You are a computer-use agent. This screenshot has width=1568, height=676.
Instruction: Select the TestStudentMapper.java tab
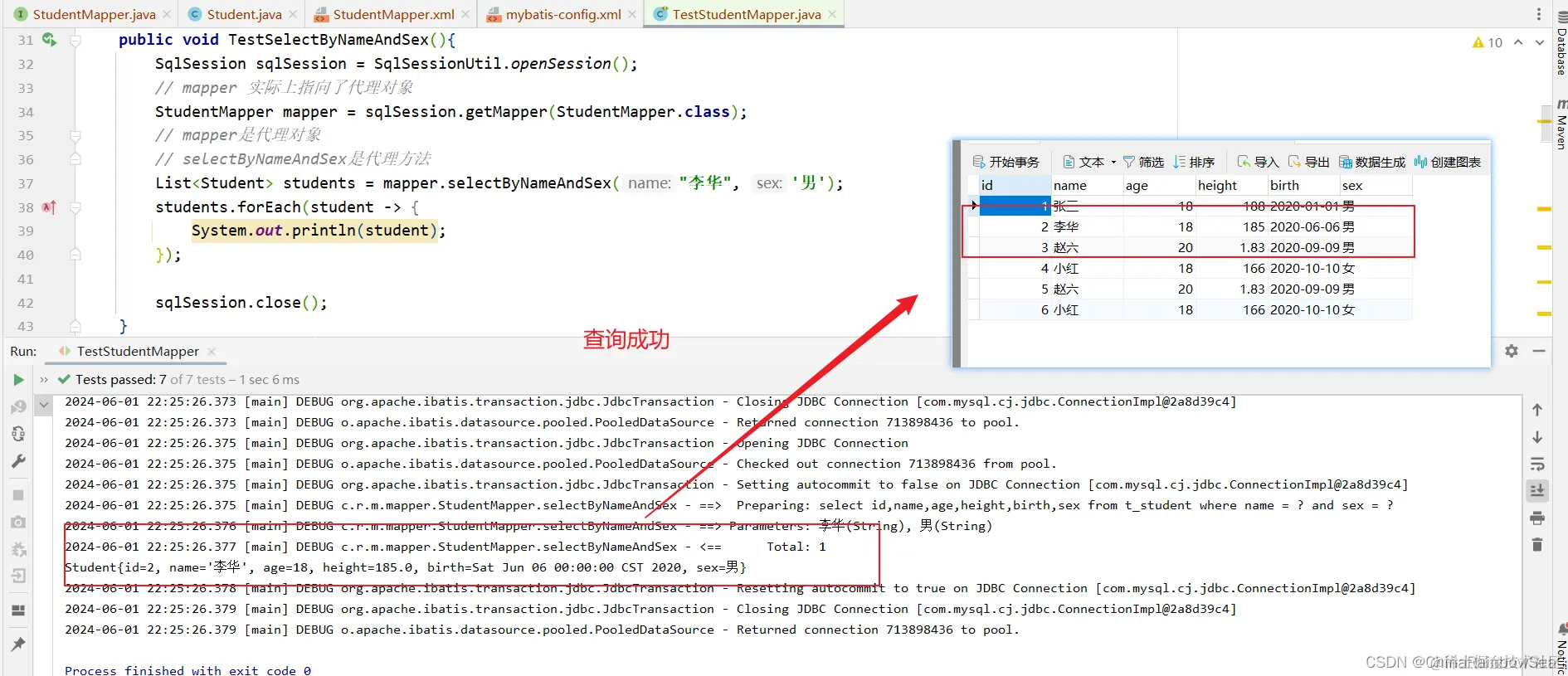(x=746, y=14)
